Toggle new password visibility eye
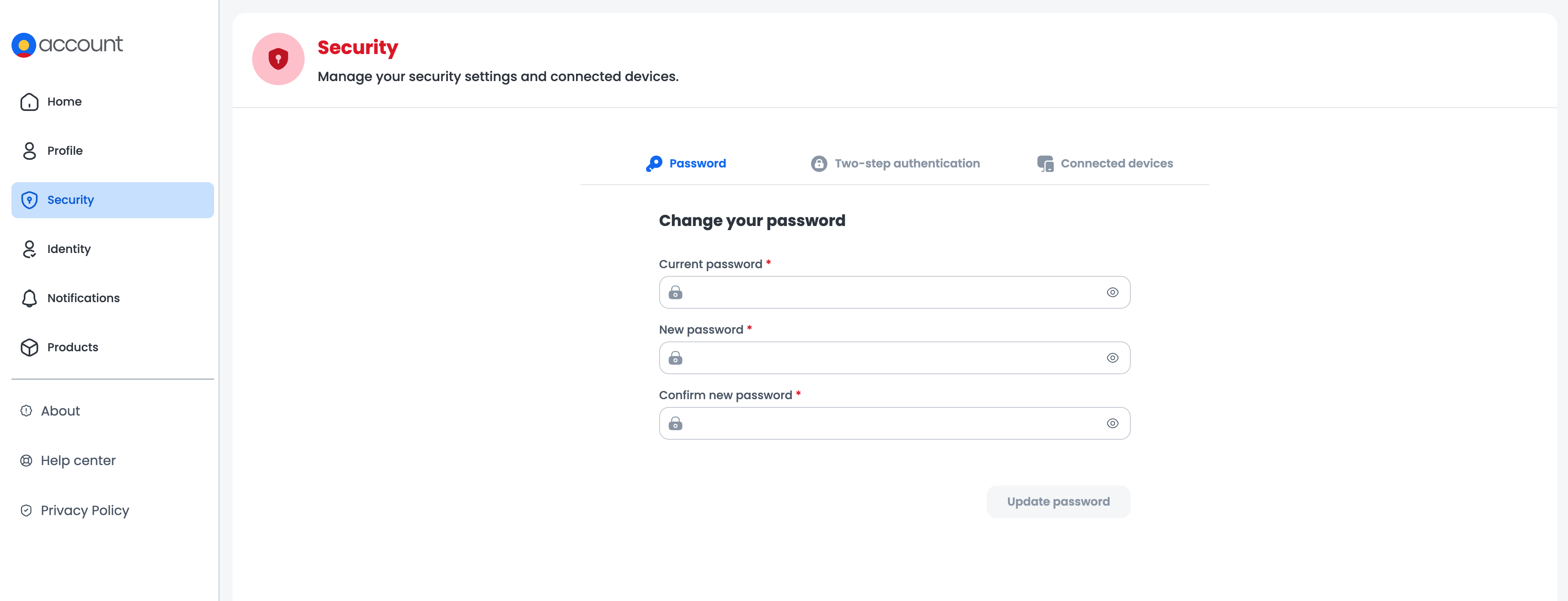The width and height of the screenshot is (1568, 601). [1112, 358]
